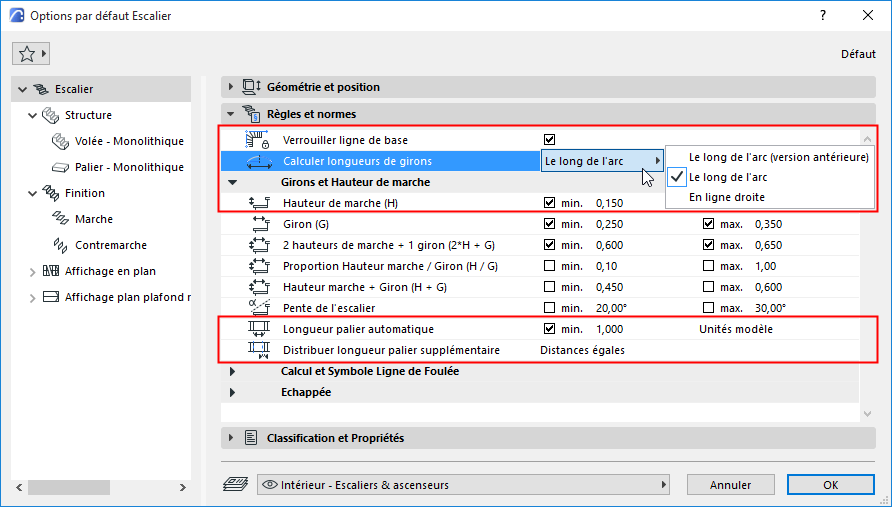Screen dimensions: 892x507
Task: Click the Escalier stair icon in tree
Action: point(42,89)
